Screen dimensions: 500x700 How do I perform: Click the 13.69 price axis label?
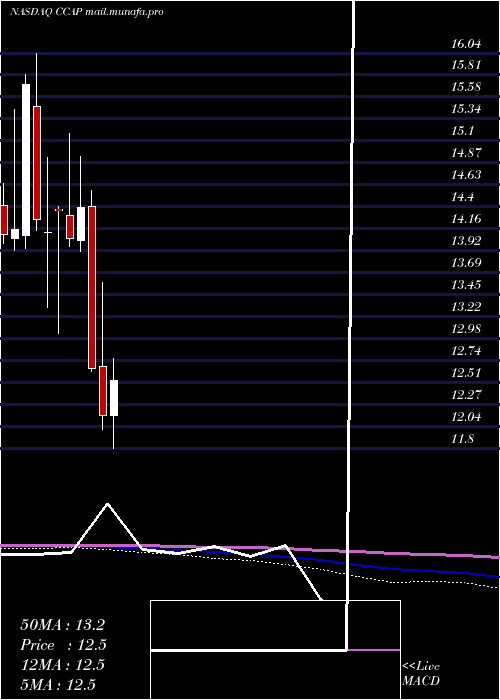[x=466, y=262]
